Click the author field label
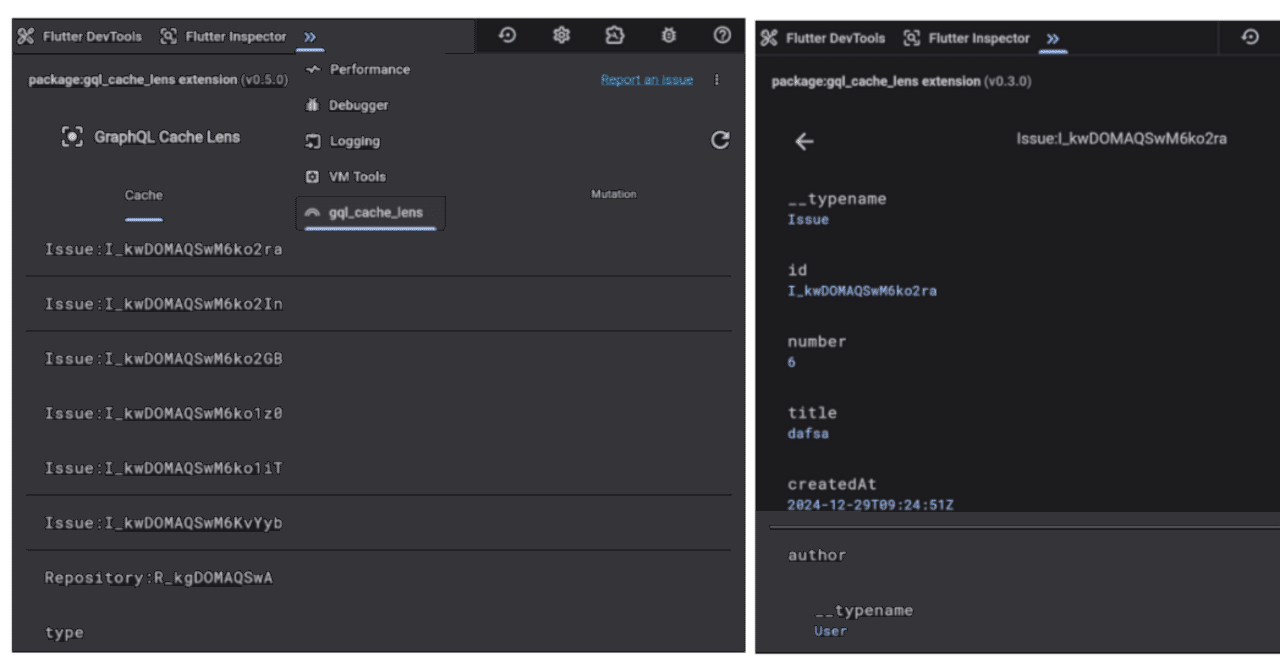 (x=816, y=555)
